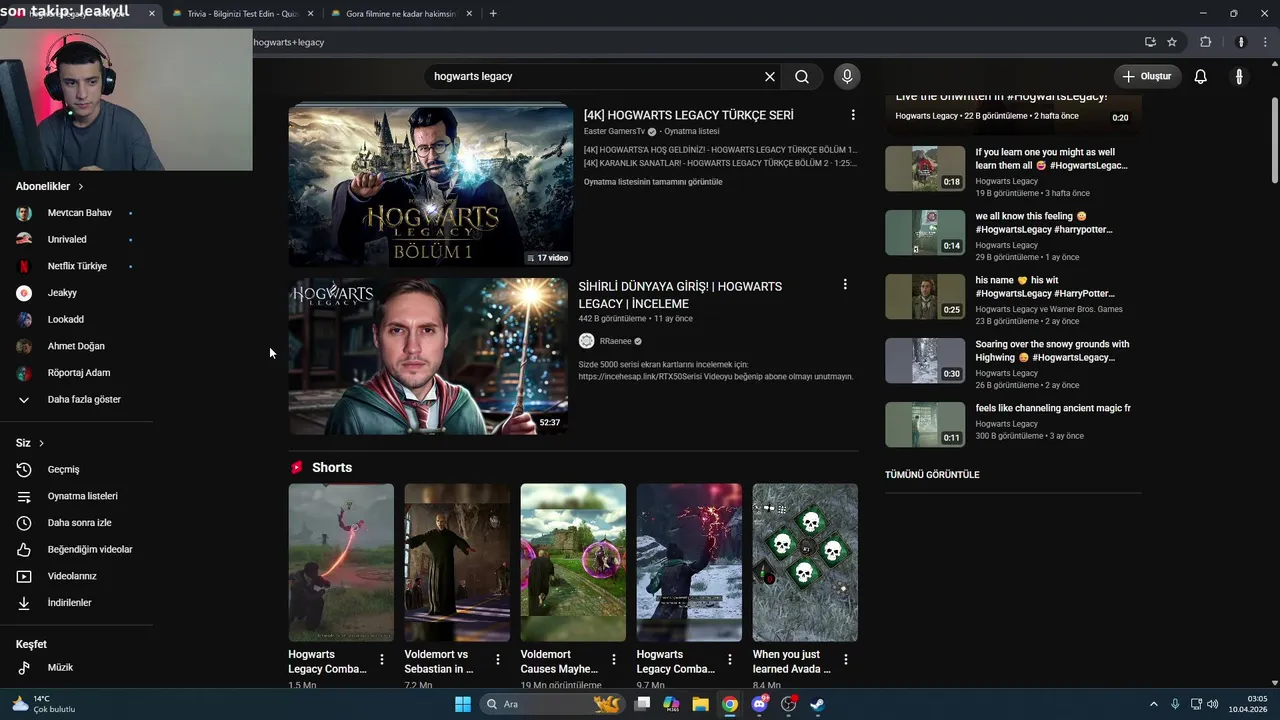Open options for Hogwarts Legacy Comba... first short
Image resolution: width=1280 pixels, height=720 pixels.
(382, 659)
